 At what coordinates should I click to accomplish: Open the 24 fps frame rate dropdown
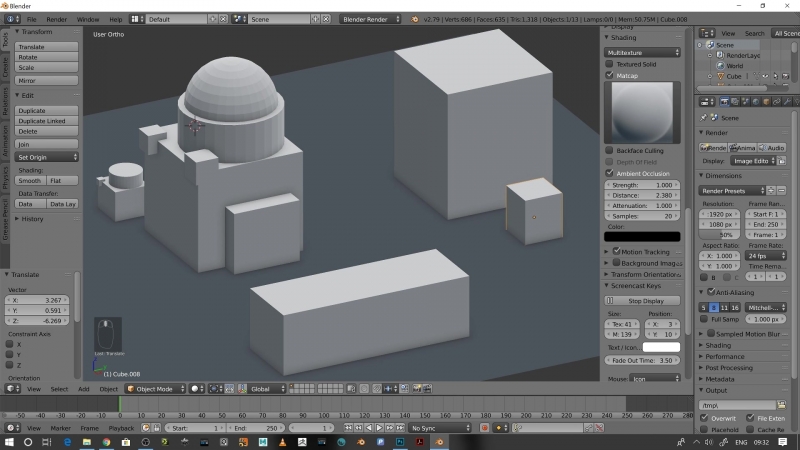tap(765, 256)
